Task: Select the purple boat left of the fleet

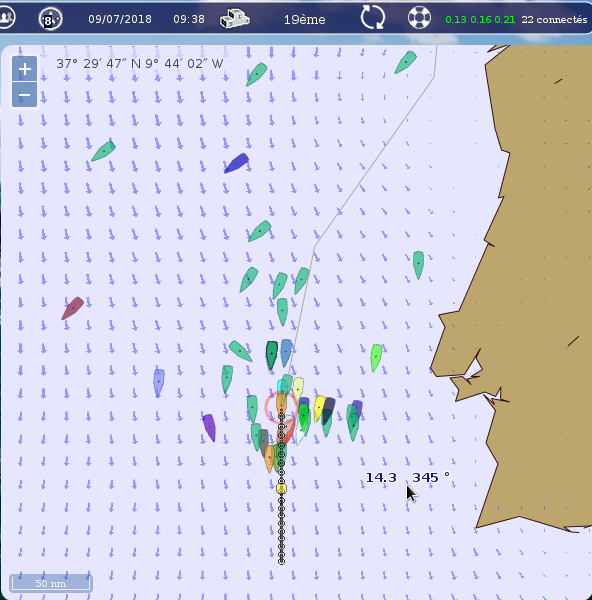Action: [209, 427]
